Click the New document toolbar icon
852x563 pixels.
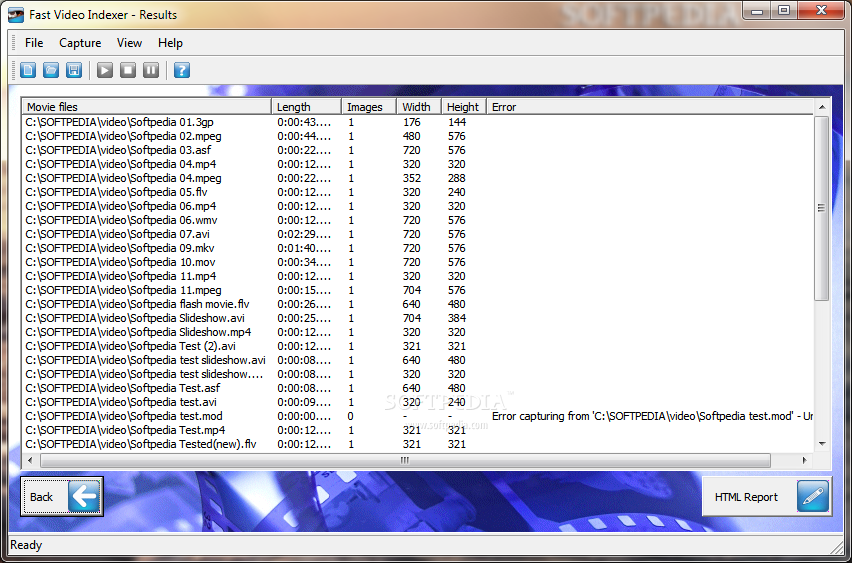tap(28, 70)
